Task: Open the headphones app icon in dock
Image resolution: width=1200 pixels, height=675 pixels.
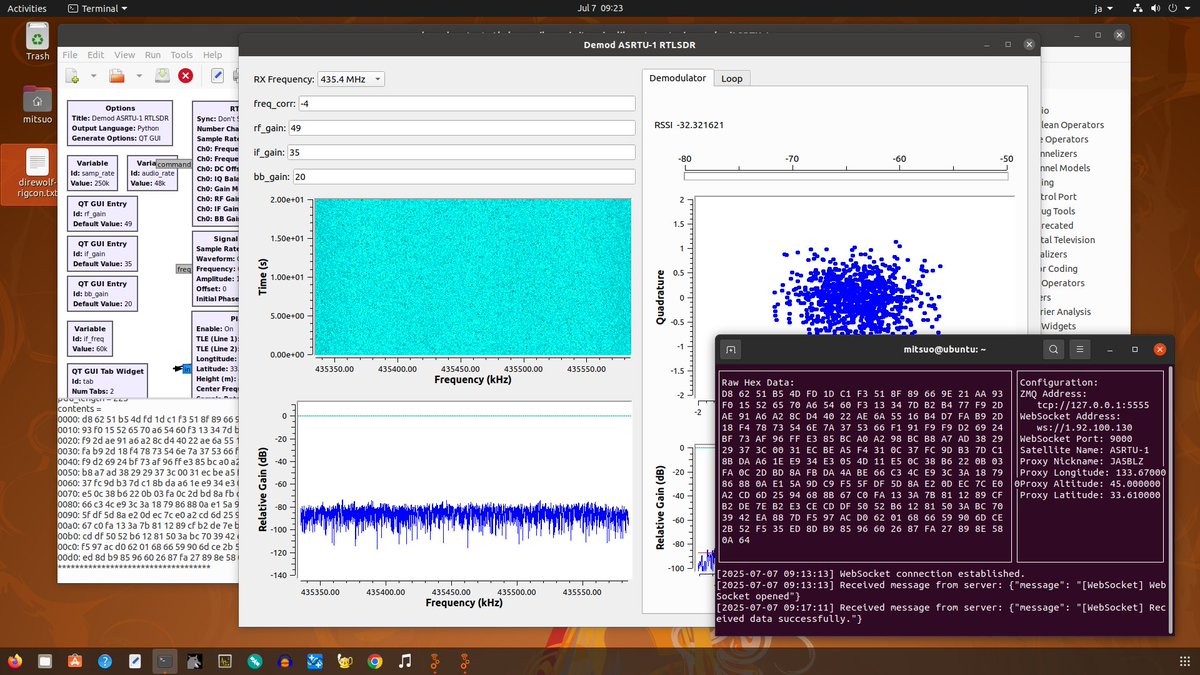Action: coord(285,661)
